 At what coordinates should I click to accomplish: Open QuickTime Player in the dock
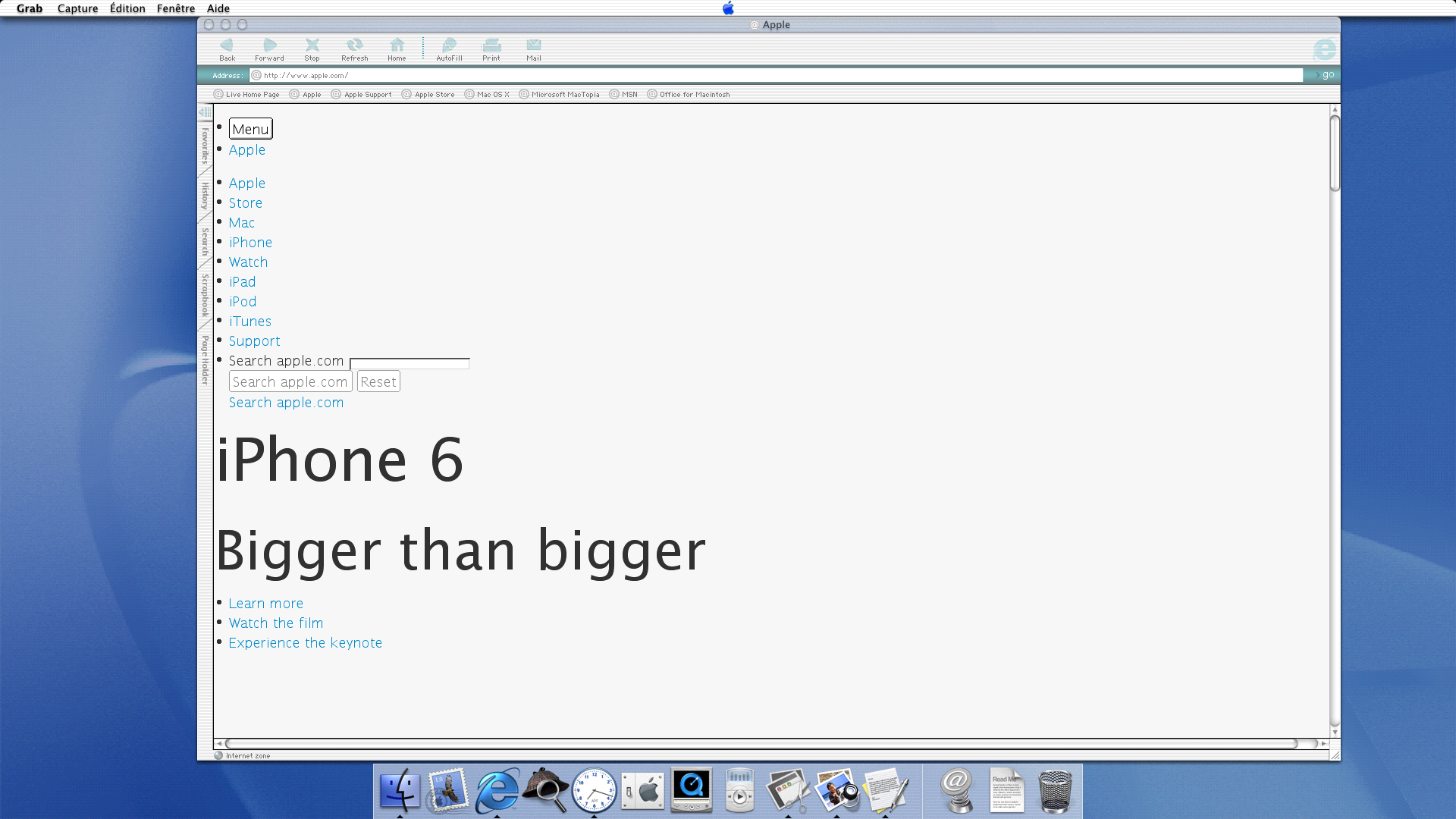[691, 790]
